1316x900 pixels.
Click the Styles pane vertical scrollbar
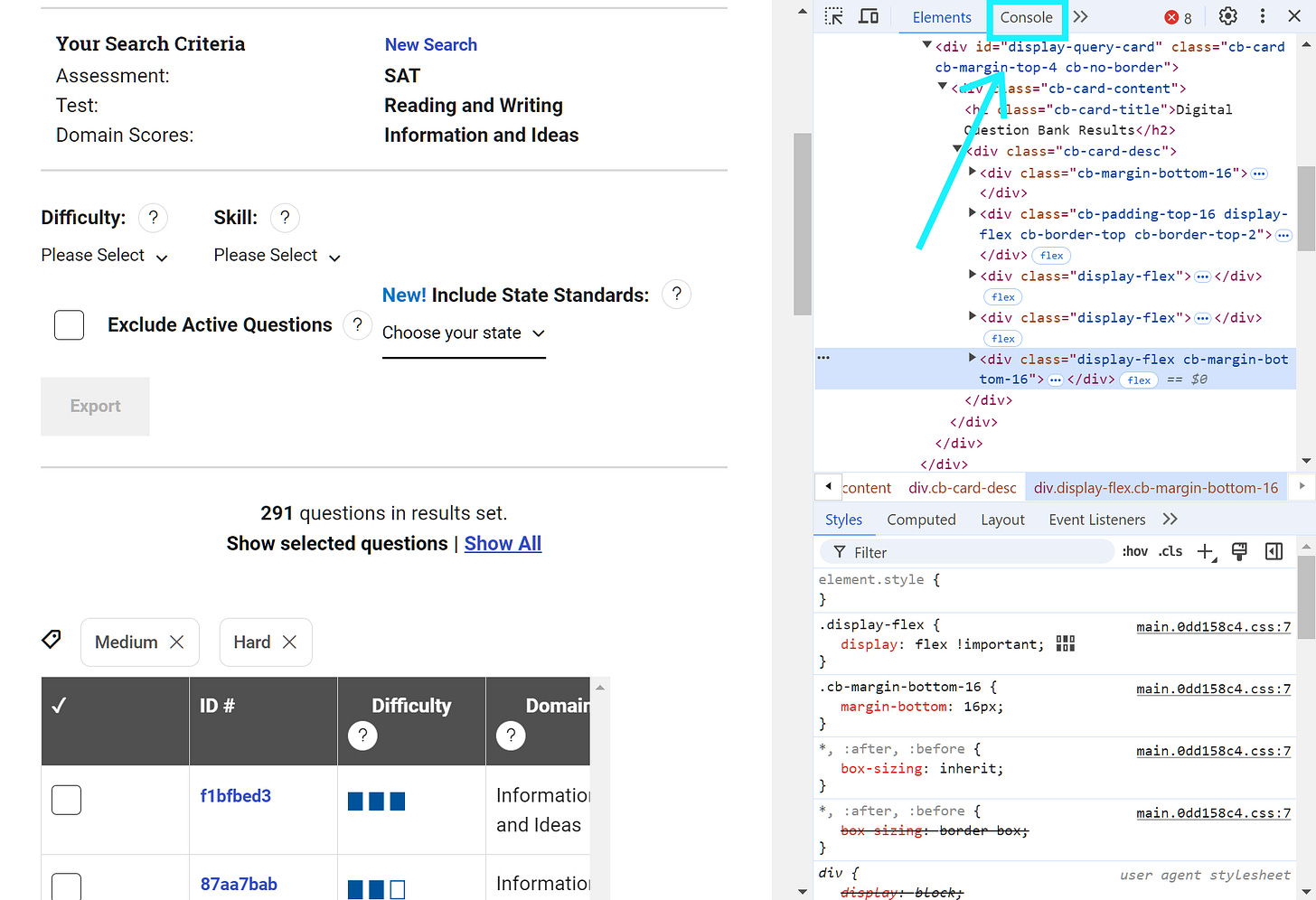coord(1306,596)
